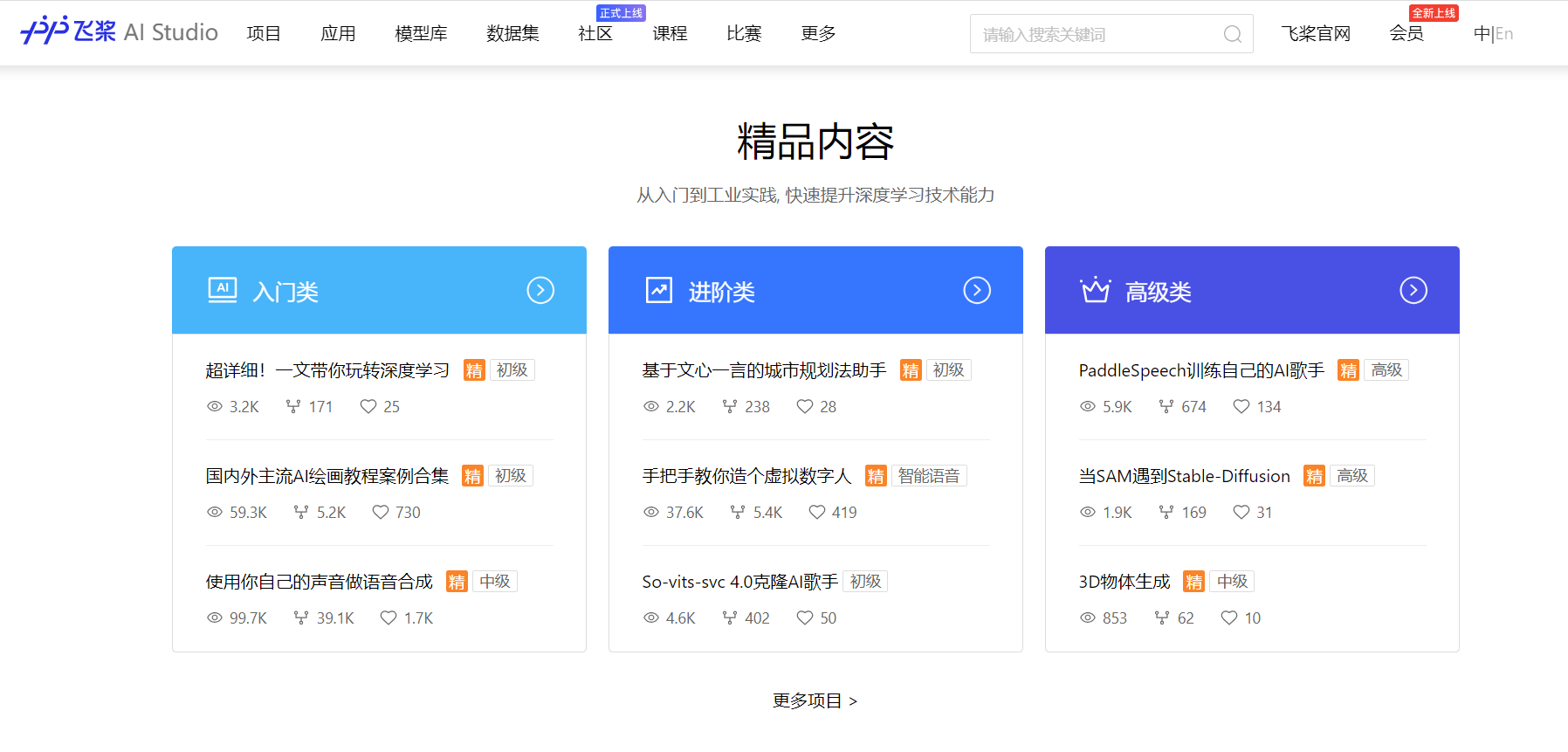Click the chart icon beside 进阶类
Screen dimensions: 1568x752
click(659, 290)
